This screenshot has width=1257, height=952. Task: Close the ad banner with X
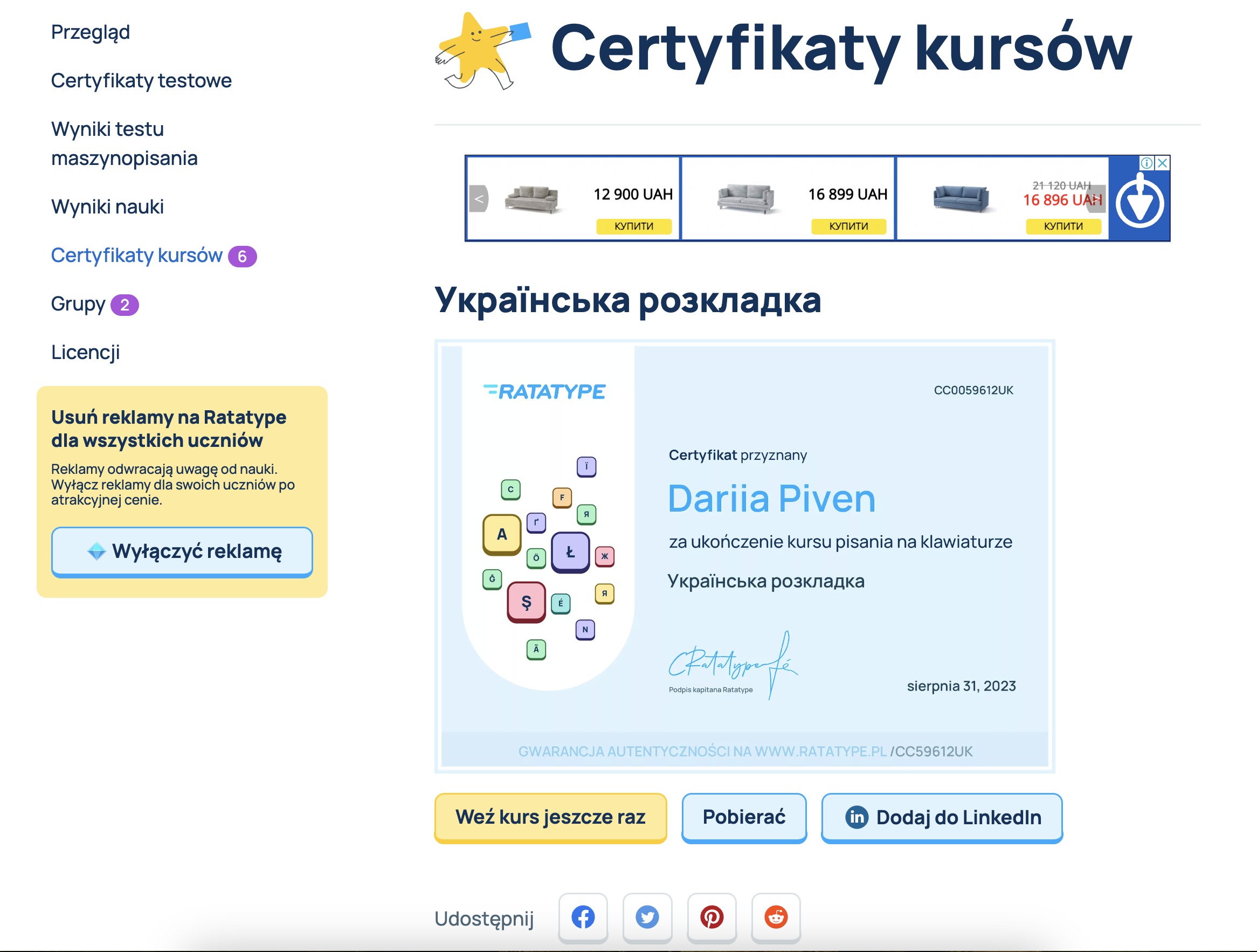coord(1163,163)
